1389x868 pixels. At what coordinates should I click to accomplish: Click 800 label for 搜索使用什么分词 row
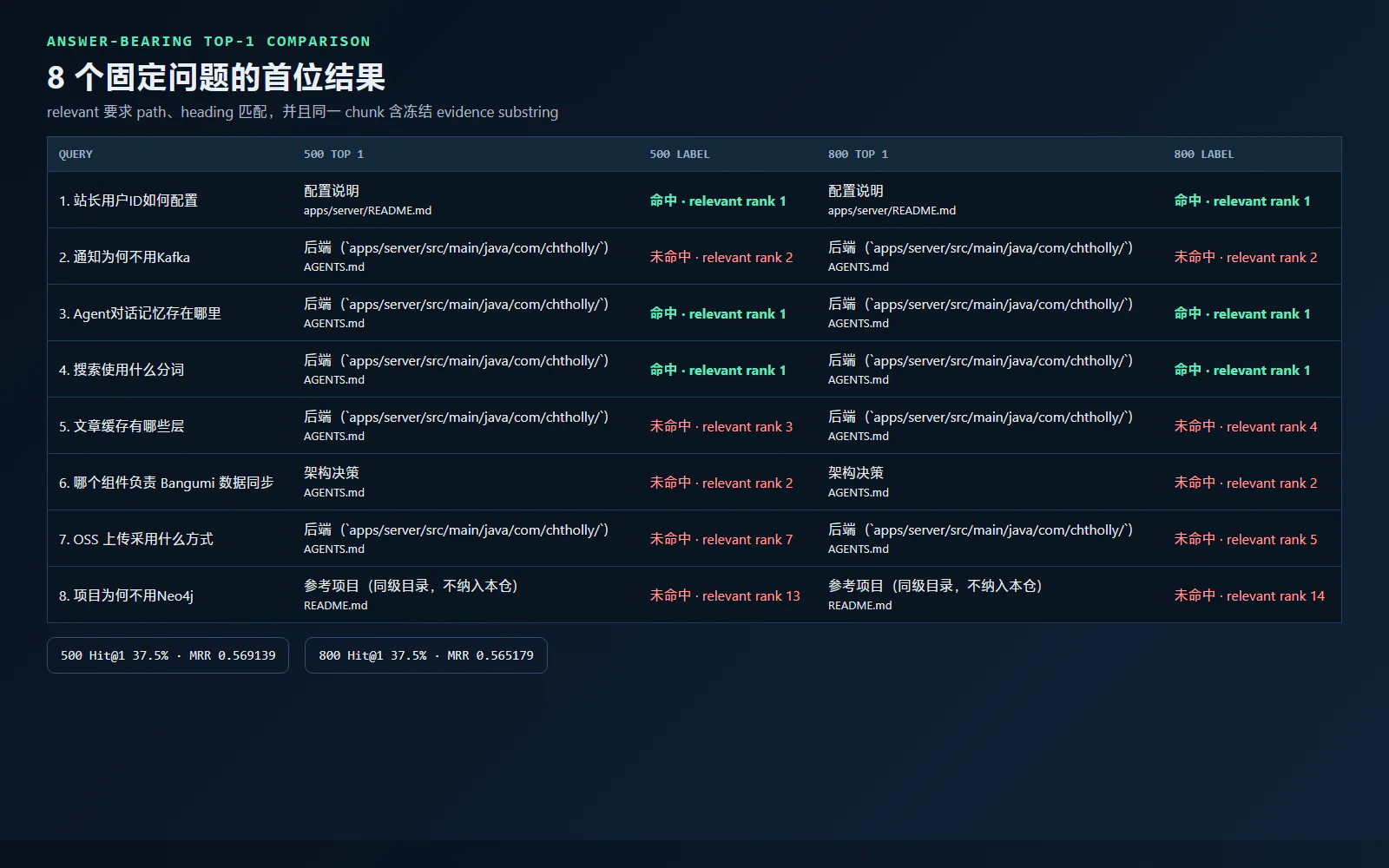[x=1242, y=370]
